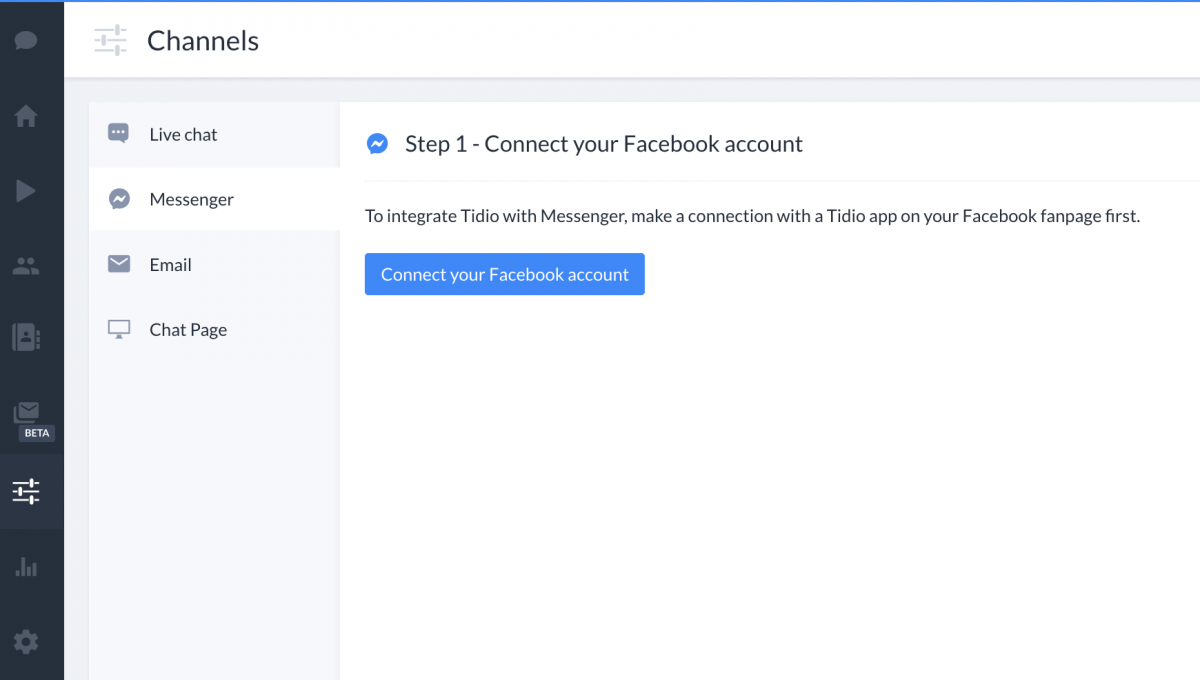Open the settings gear icon
Screen dimensions: 1200x680
26,641
